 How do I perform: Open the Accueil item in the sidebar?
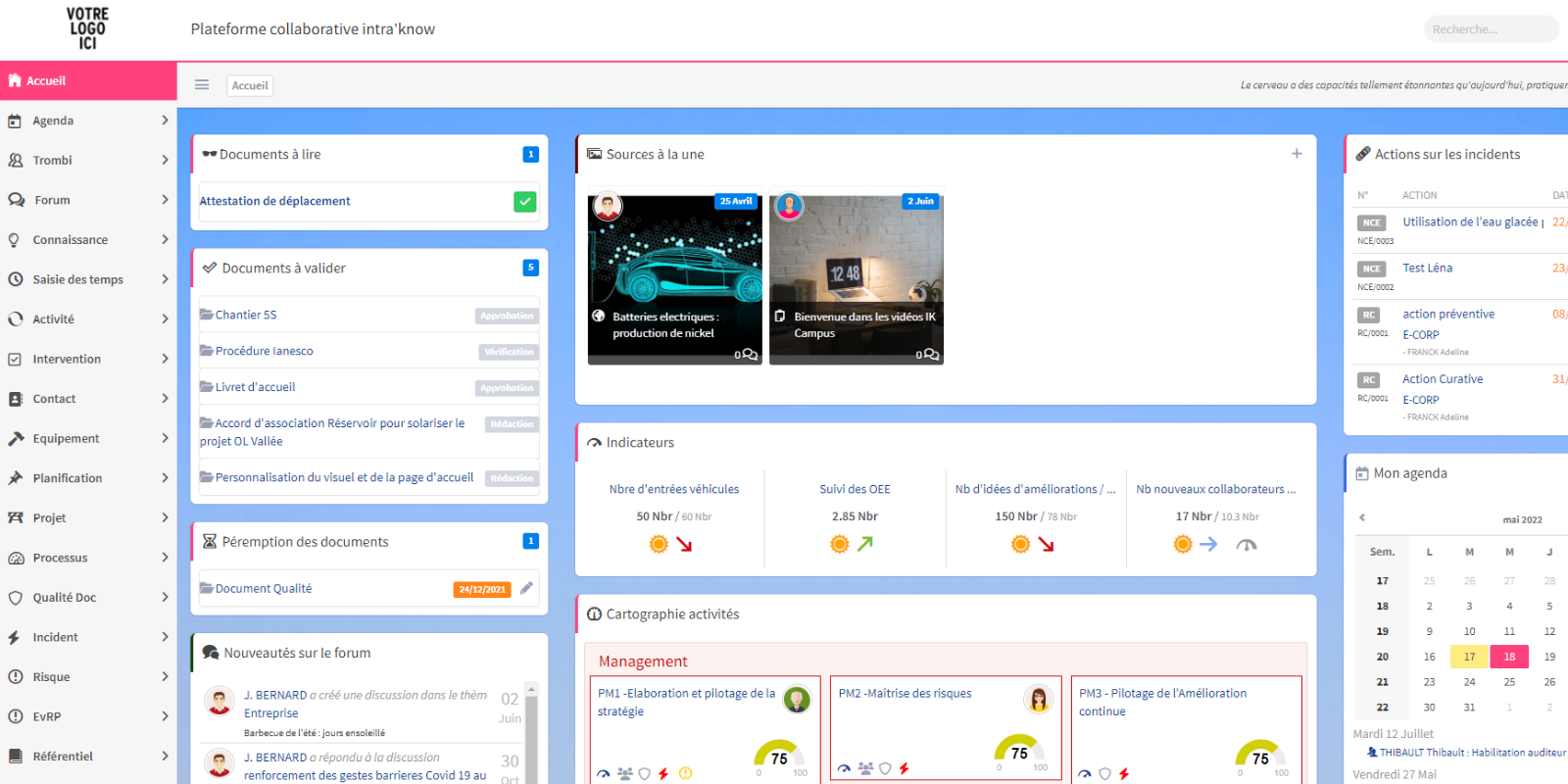click(46, 81)
